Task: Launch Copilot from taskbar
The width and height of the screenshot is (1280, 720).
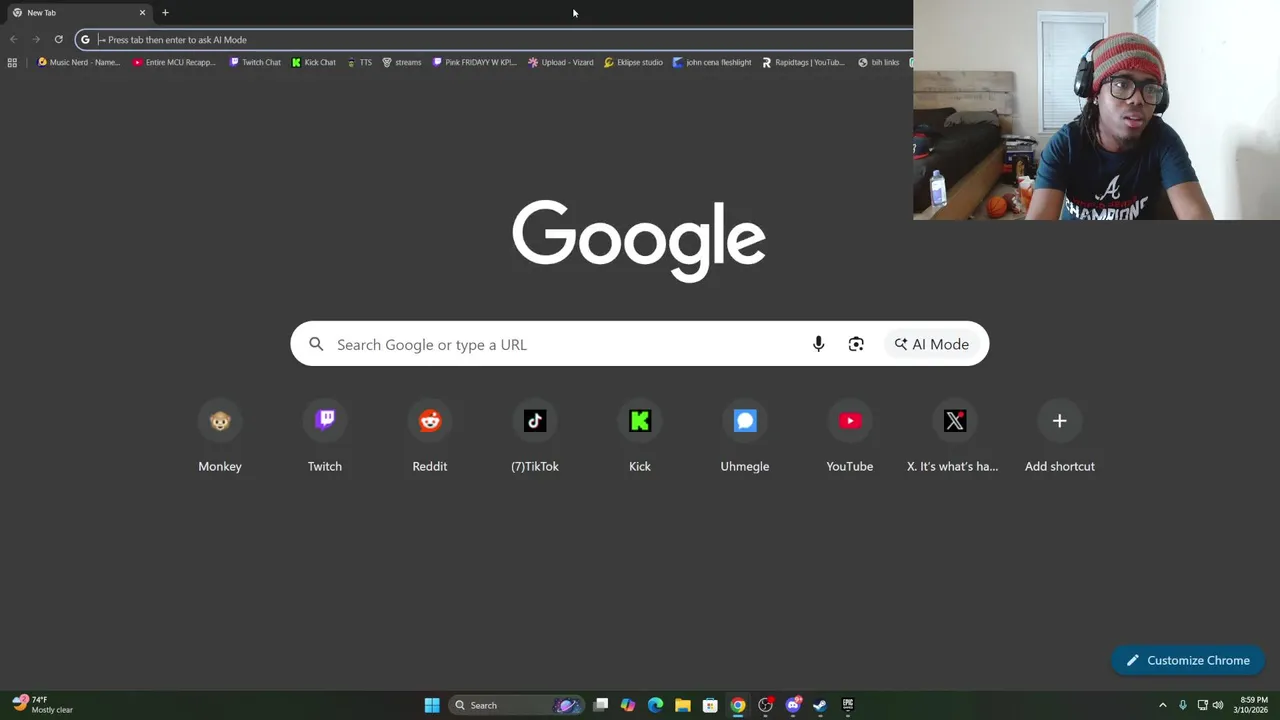Action: 628,705
